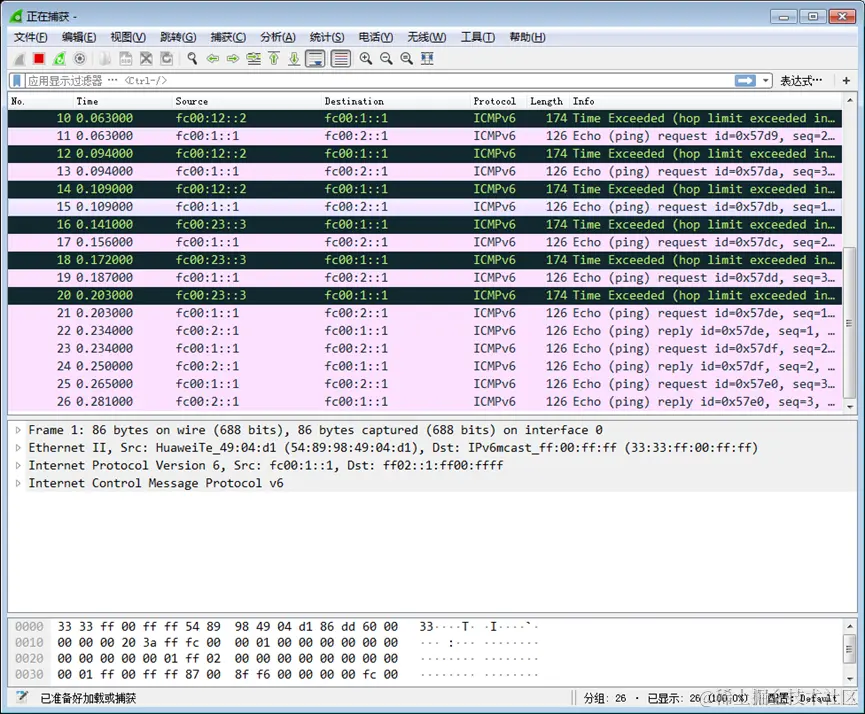The width and height of the screenshot is (865, 714).
Task: Go back to previous packet arrow
Action: click(212, 58)
